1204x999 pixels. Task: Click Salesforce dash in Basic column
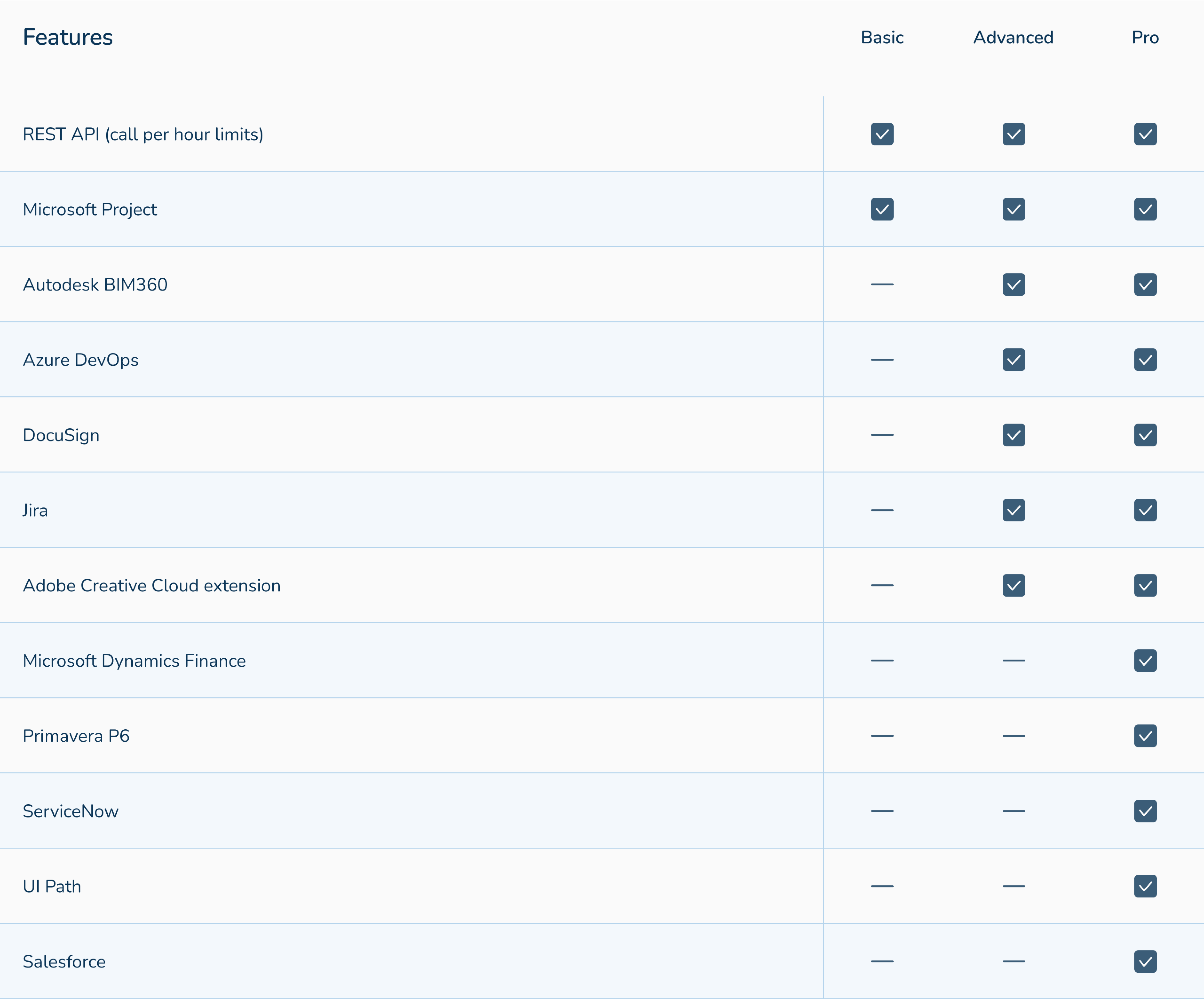click(x=882, y=961)
